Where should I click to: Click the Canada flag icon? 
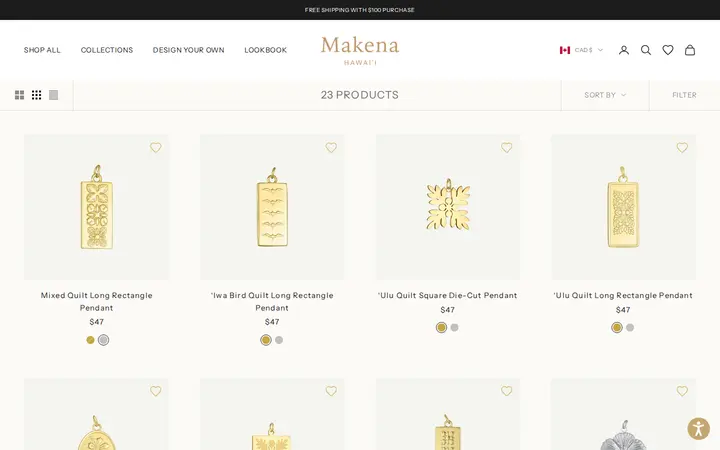click(565, 50)
